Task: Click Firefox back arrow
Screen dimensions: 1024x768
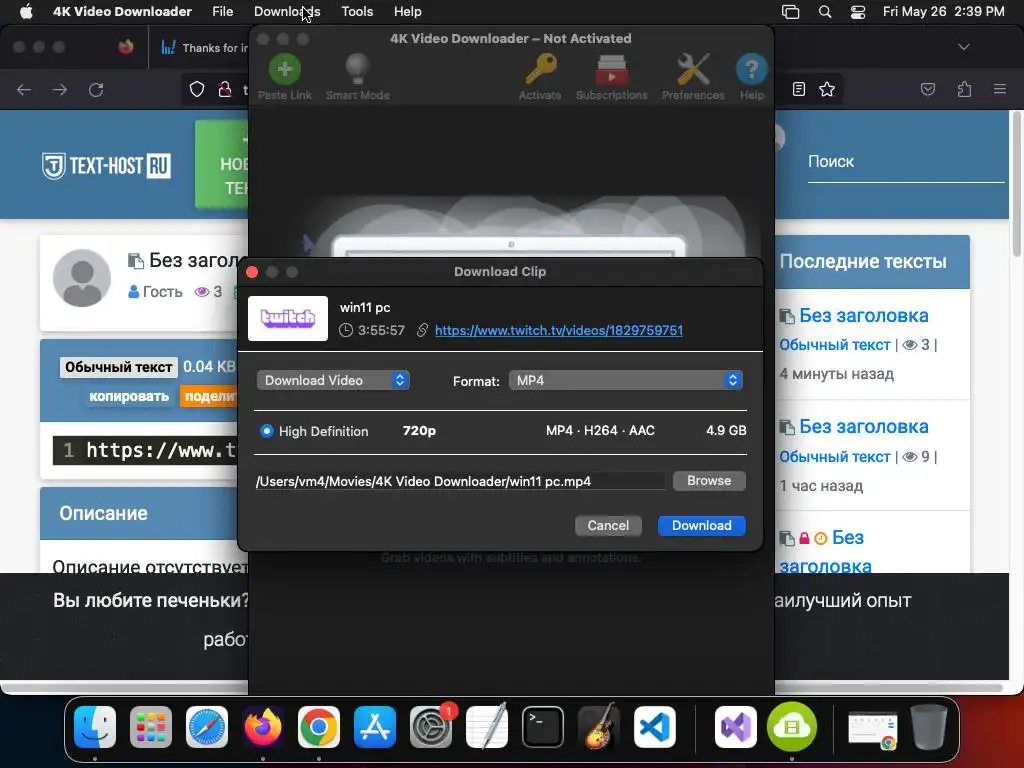Action: [24, 89]
